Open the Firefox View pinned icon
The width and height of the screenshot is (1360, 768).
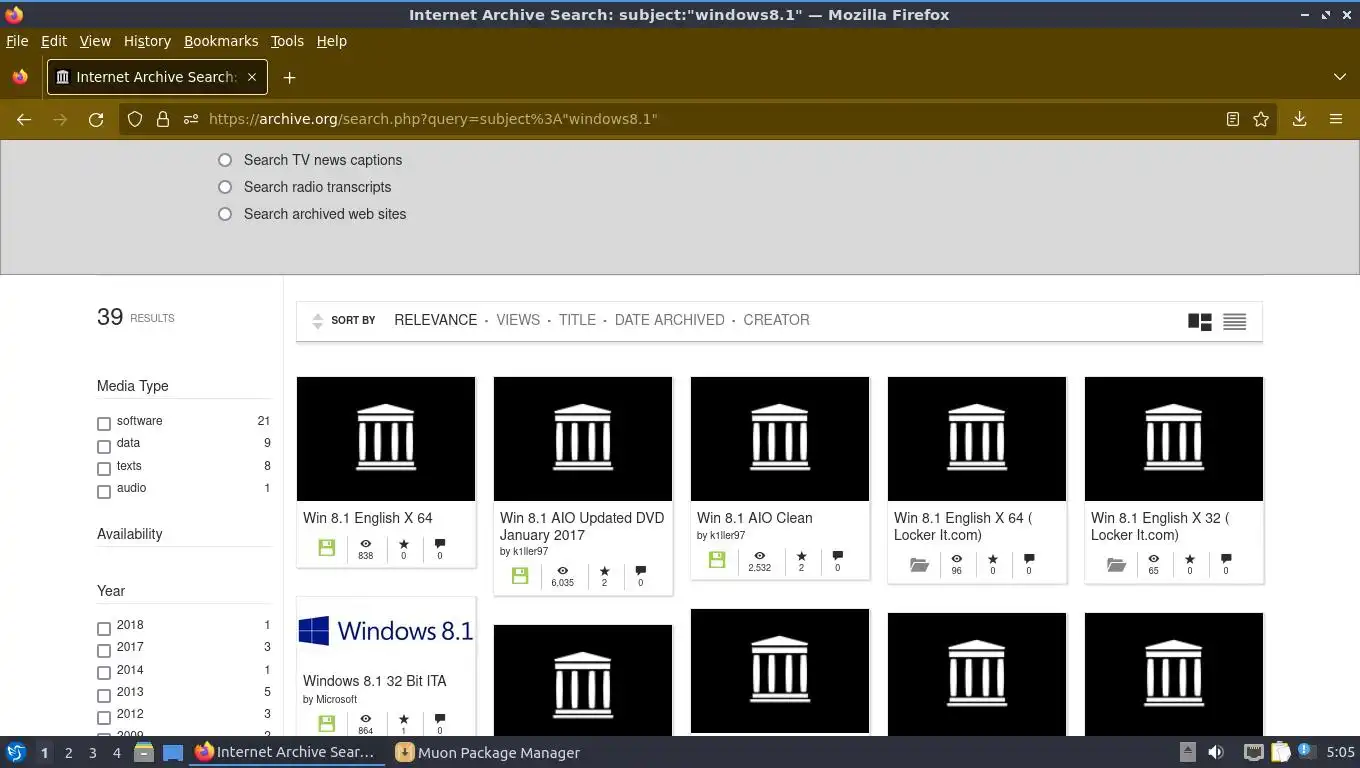coord(20,77)
